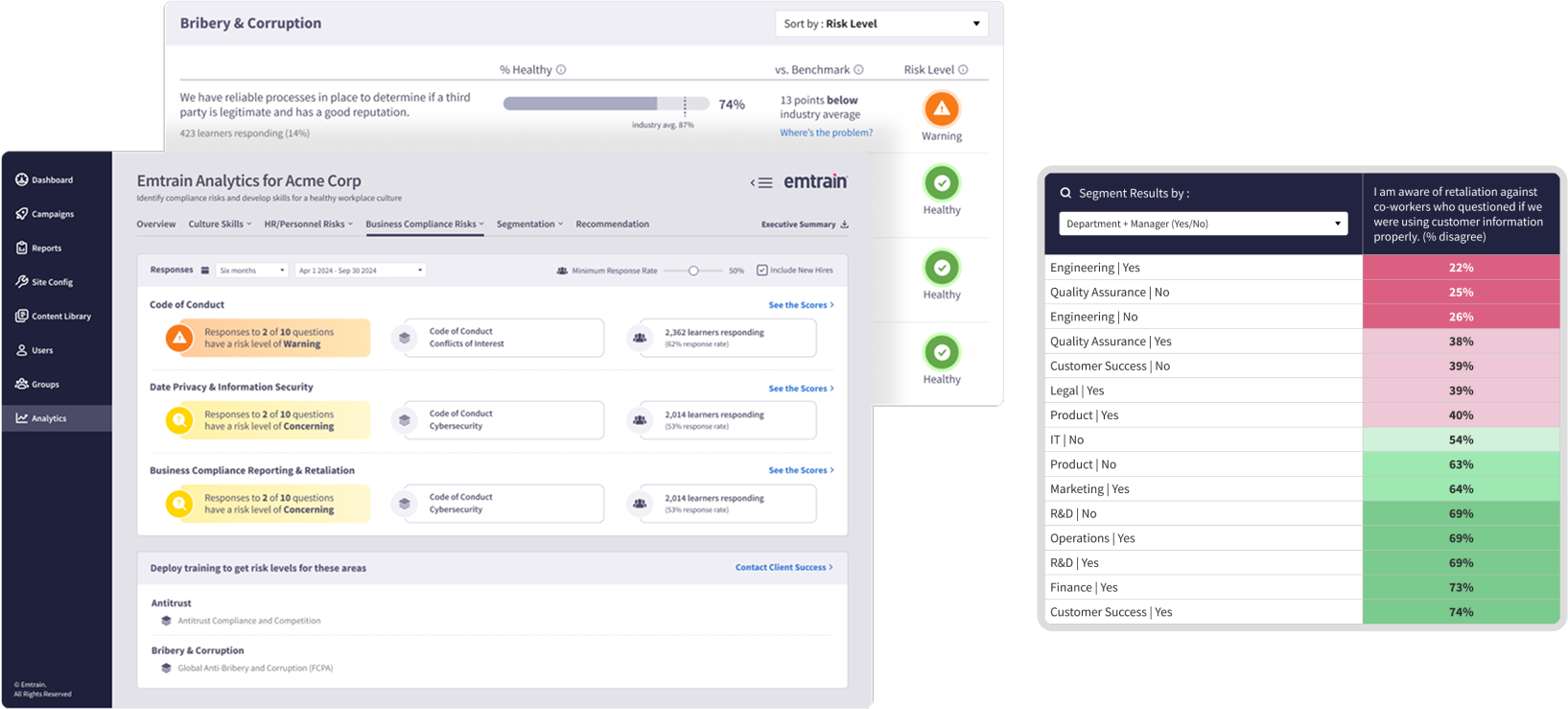Open the Recommendation tab
This screenshot has height=709, width=1568.
pos(613,225)
